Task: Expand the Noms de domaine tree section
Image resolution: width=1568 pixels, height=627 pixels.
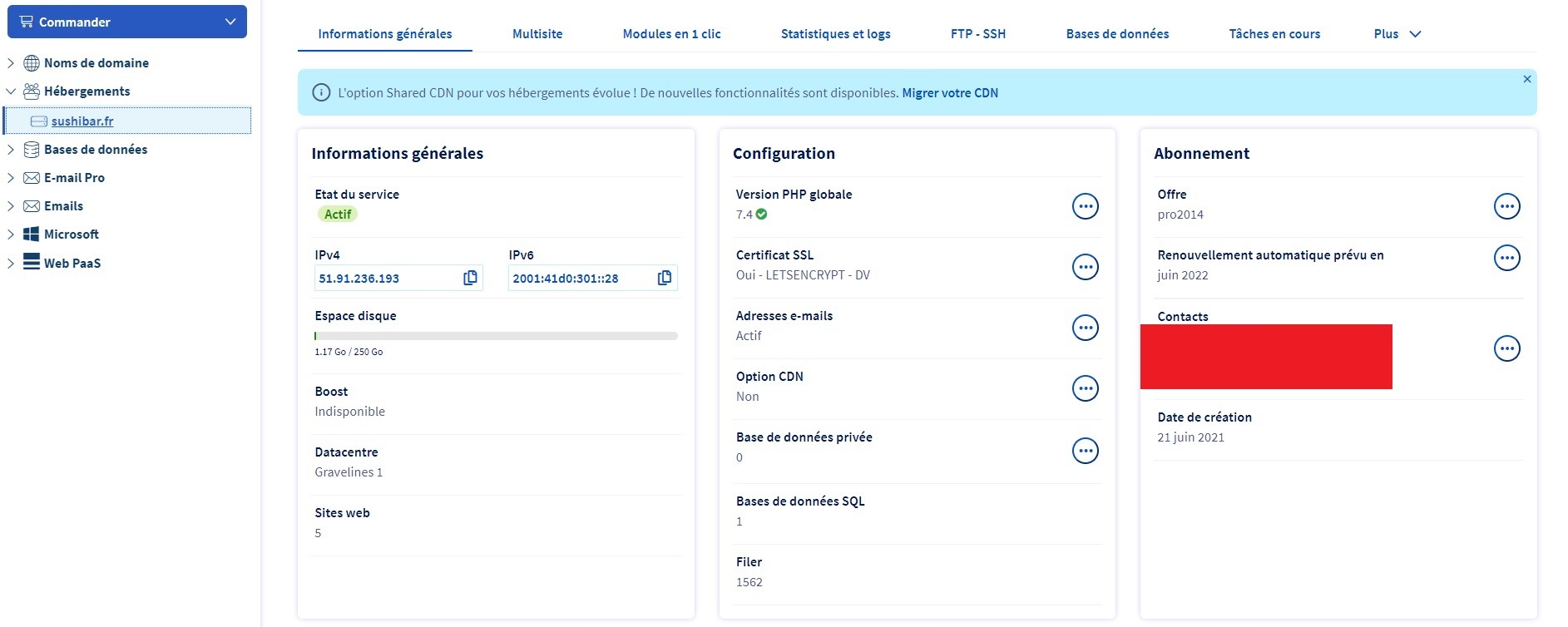Action: [x=11, y=63]
